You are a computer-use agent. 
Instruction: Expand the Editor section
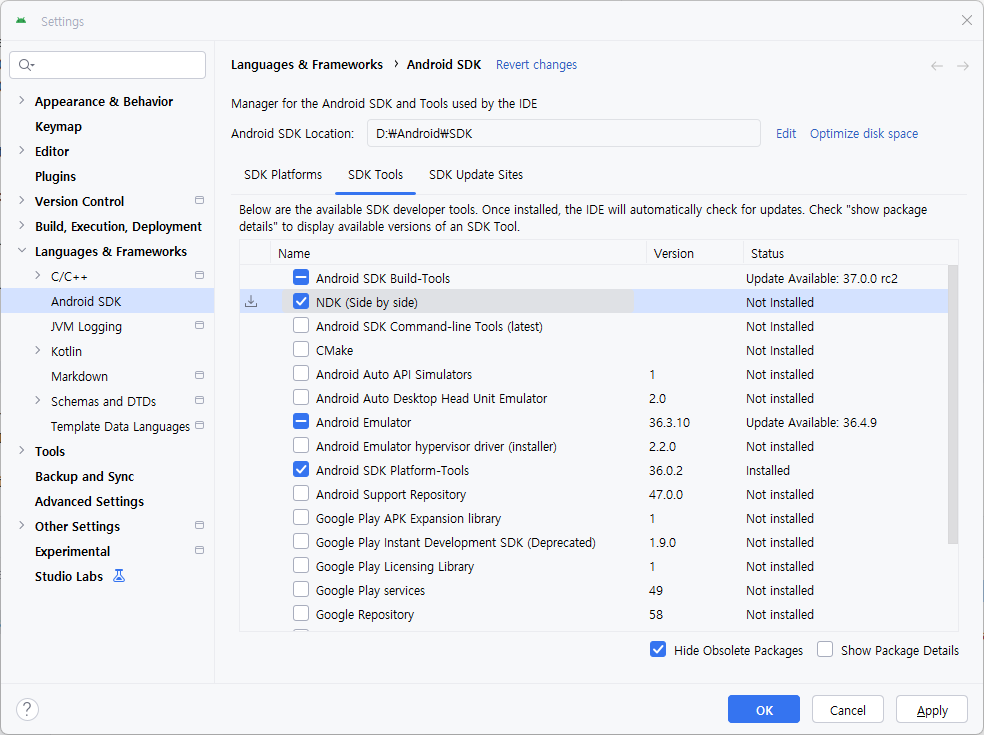pyautogui.click(x=22, y=151)
